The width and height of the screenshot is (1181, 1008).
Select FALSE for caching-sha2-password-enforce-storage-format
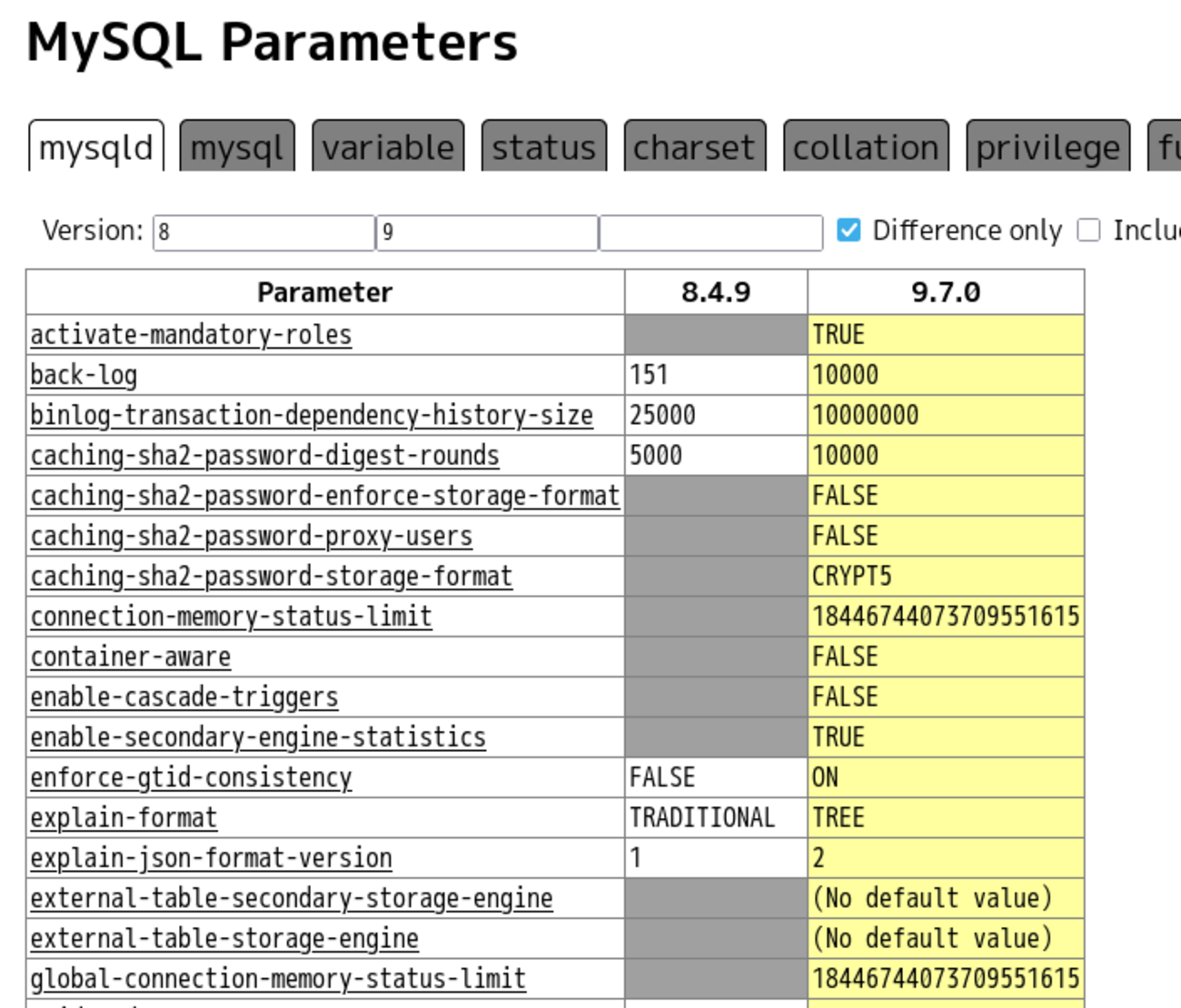[846, 496]
